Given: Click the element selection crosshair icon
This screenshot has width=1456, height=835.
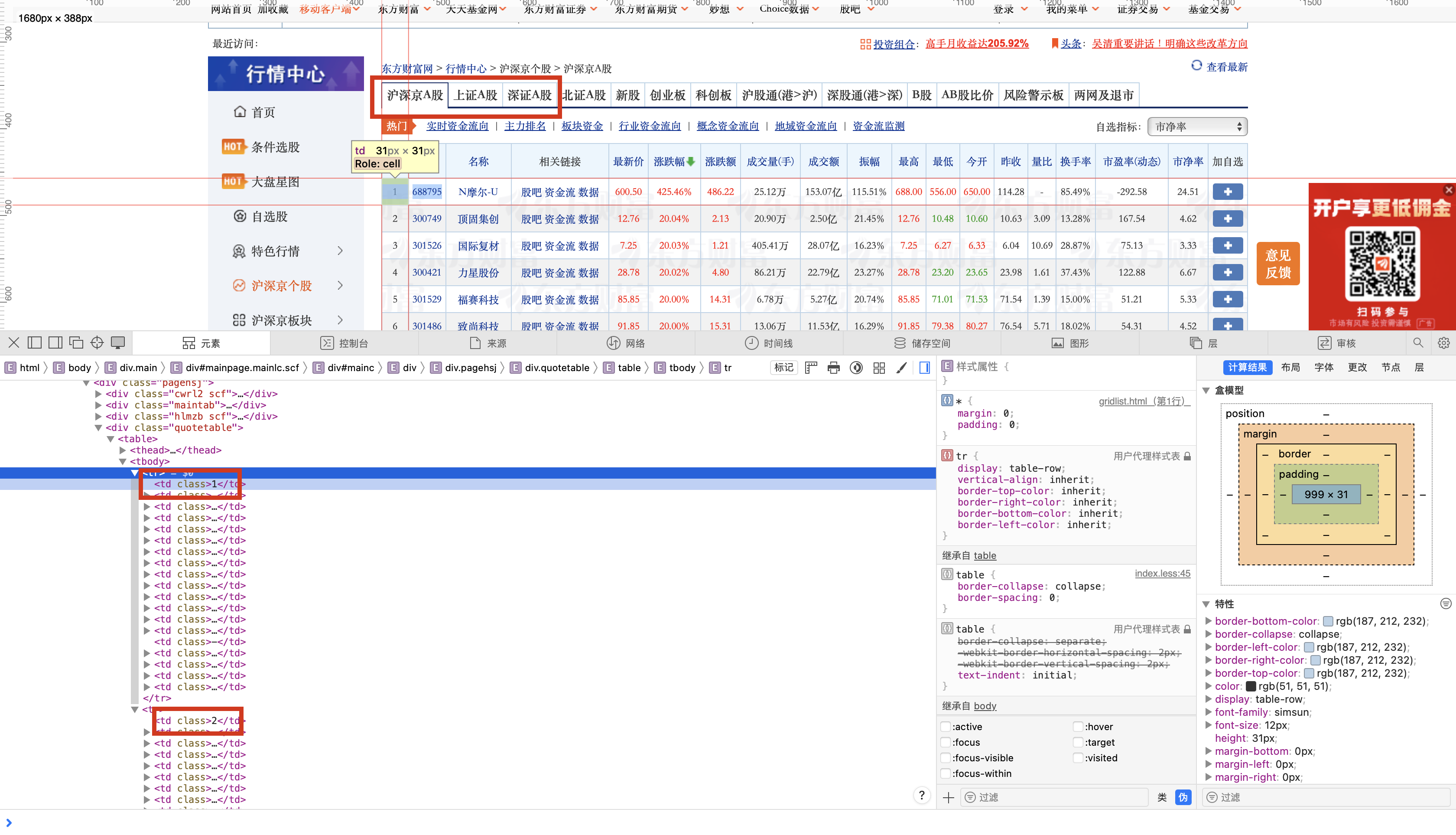Looking at the screenshot, I should [x=97, y=343].
